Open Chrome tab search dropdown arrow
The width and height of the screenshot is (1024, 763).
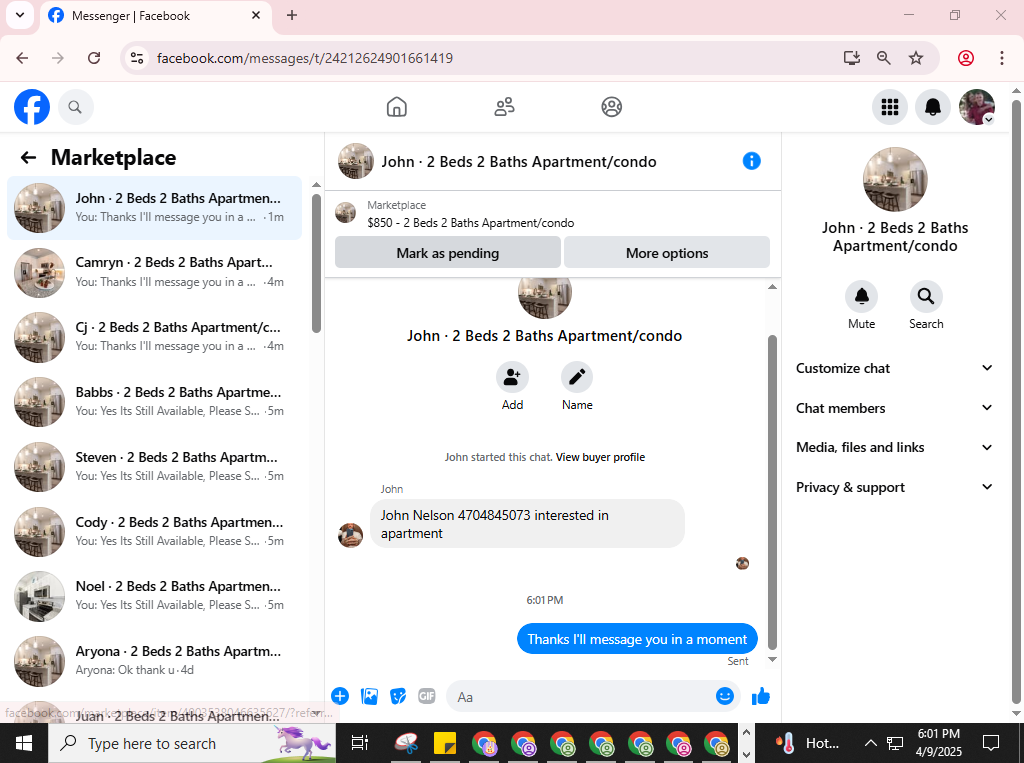click(x=20, y=15)
